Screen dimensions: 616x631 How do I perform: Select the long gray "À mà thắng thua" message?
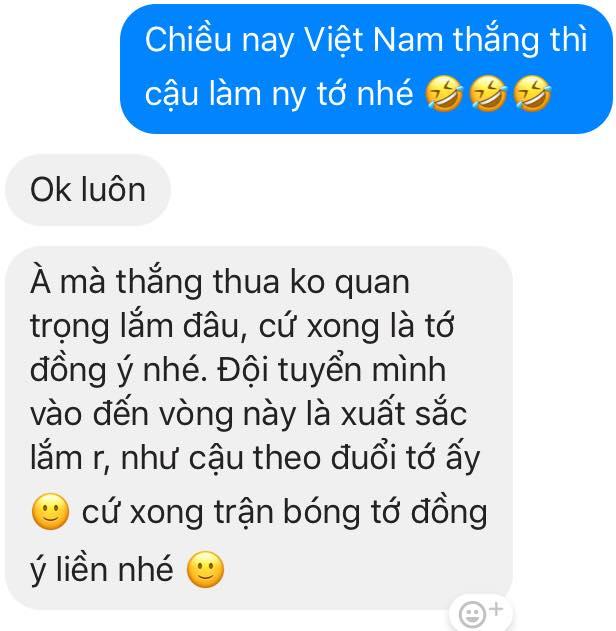tap(259, 427)
